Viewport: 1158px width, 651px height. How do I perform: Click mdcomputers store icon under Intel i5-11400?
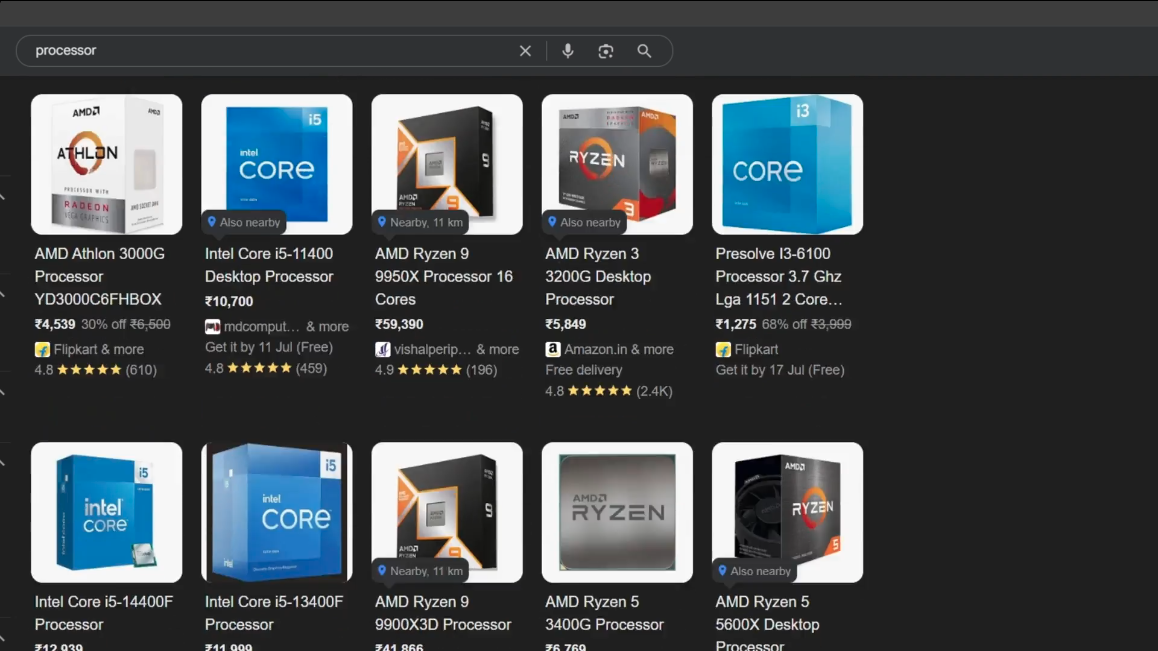(x=213, y=327)
